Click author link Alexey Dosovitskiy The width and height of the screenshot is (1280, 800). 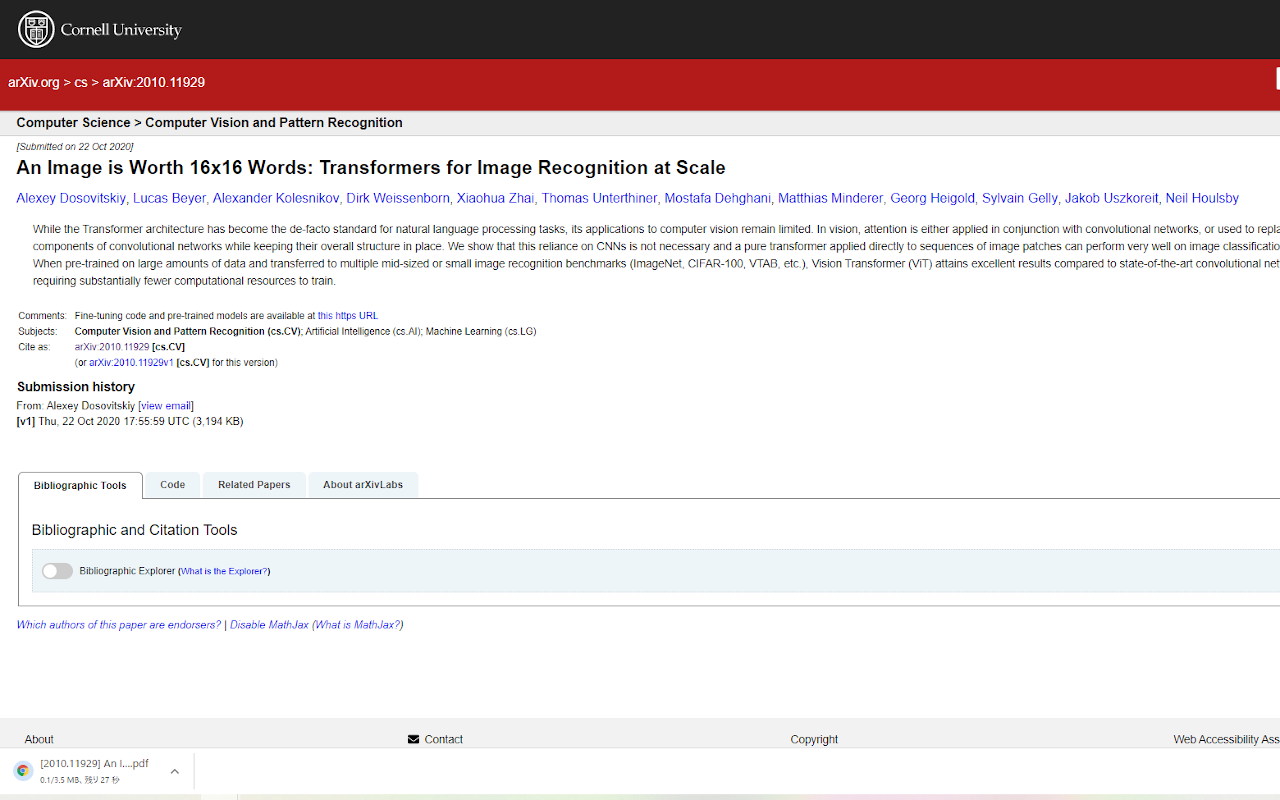[x=71, y=198]
